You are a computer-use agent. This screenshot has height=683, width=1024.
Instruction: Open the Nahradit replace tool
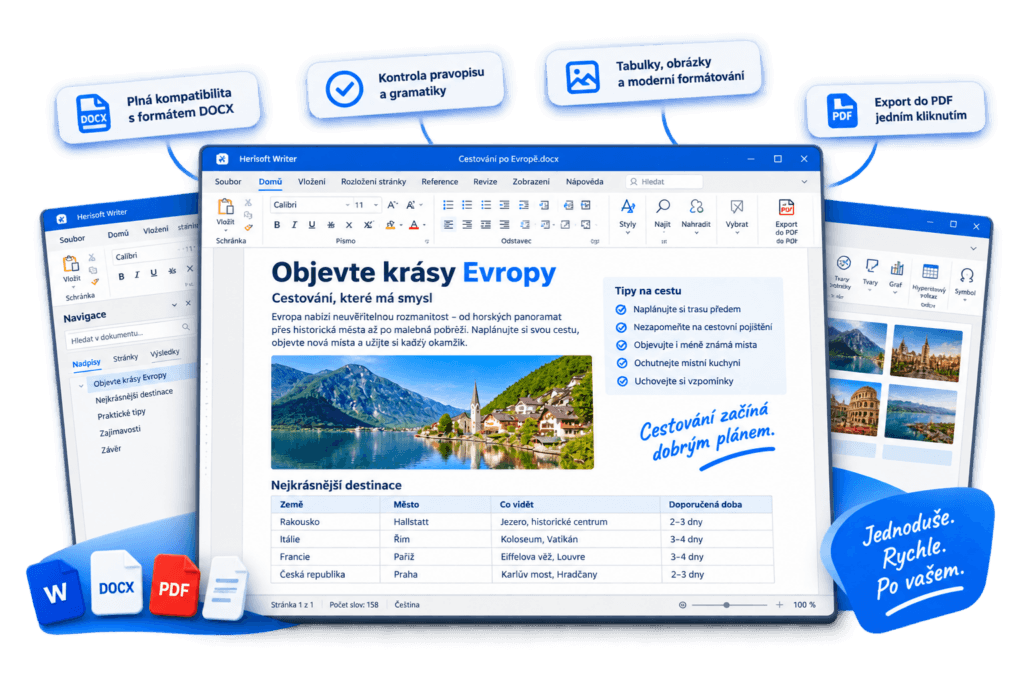(696, 214)
